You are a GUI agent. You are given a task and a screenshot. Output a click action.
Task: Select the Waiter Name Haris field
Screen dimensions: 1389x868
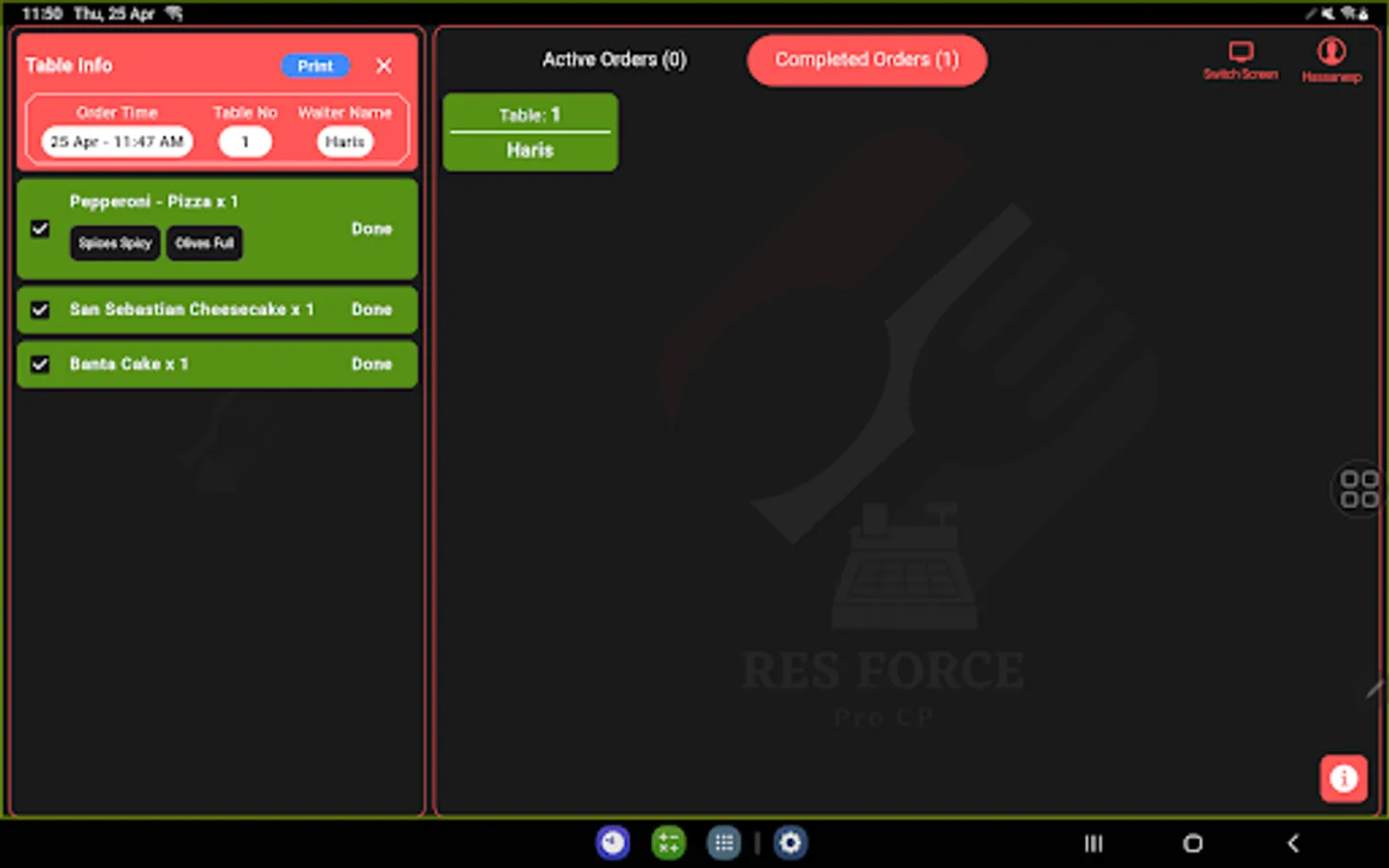pyautogui.click(x=344, y=142)
